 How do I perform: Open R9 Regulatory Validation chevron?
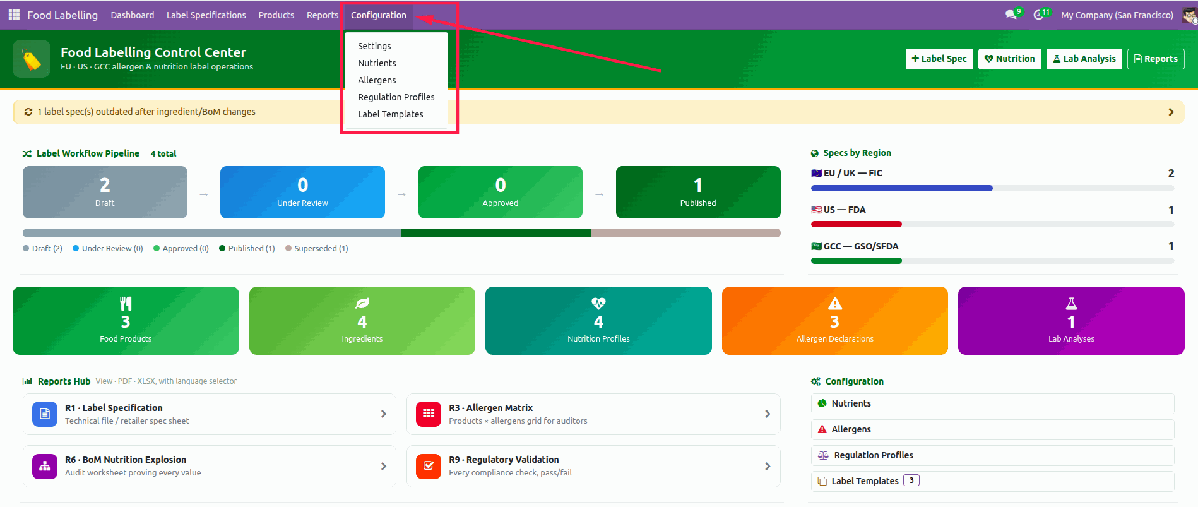(x=767, y=466)
